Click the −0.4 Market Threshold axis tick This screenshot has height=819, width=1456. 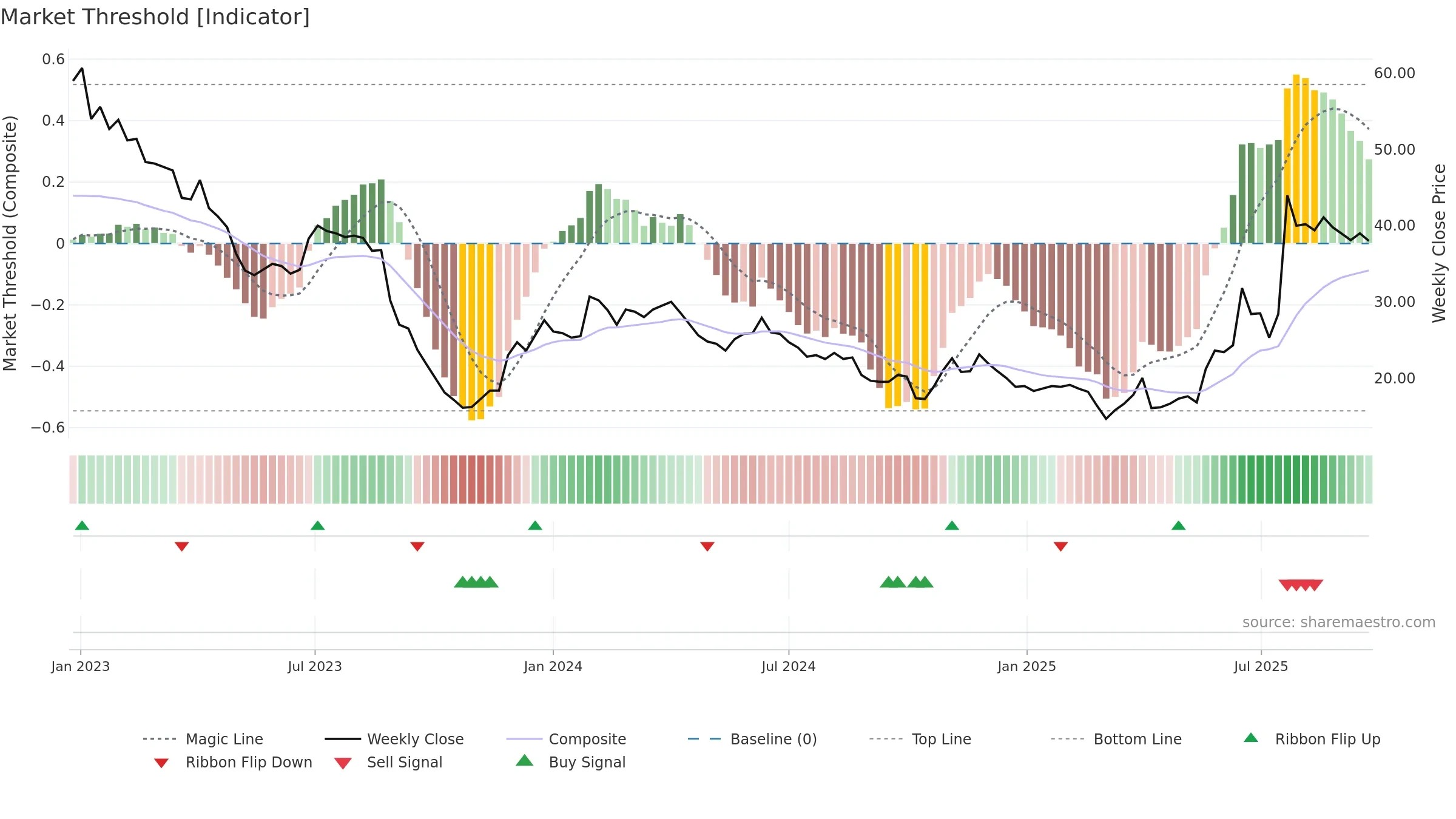(48, 366)
